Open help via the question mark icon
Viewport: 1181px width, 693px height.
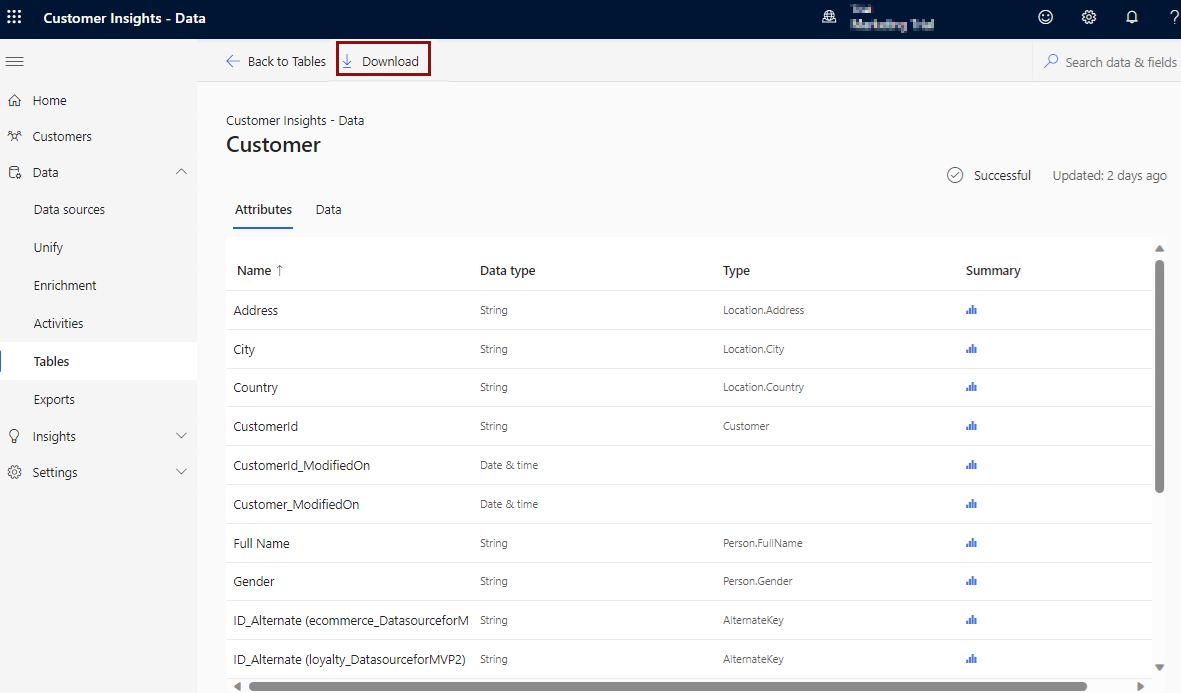pos(1173,17)
